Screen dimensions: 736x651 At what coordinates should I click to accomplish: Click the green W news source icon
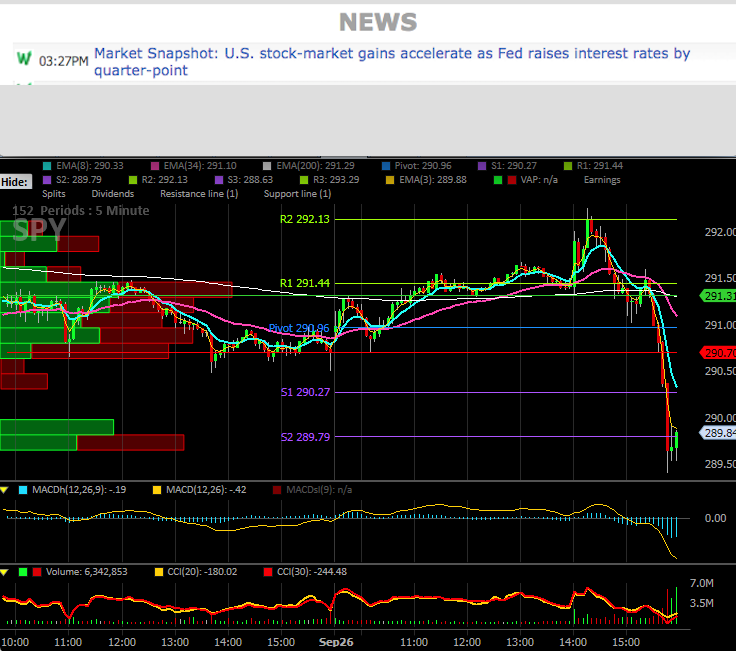coord(24,59)
